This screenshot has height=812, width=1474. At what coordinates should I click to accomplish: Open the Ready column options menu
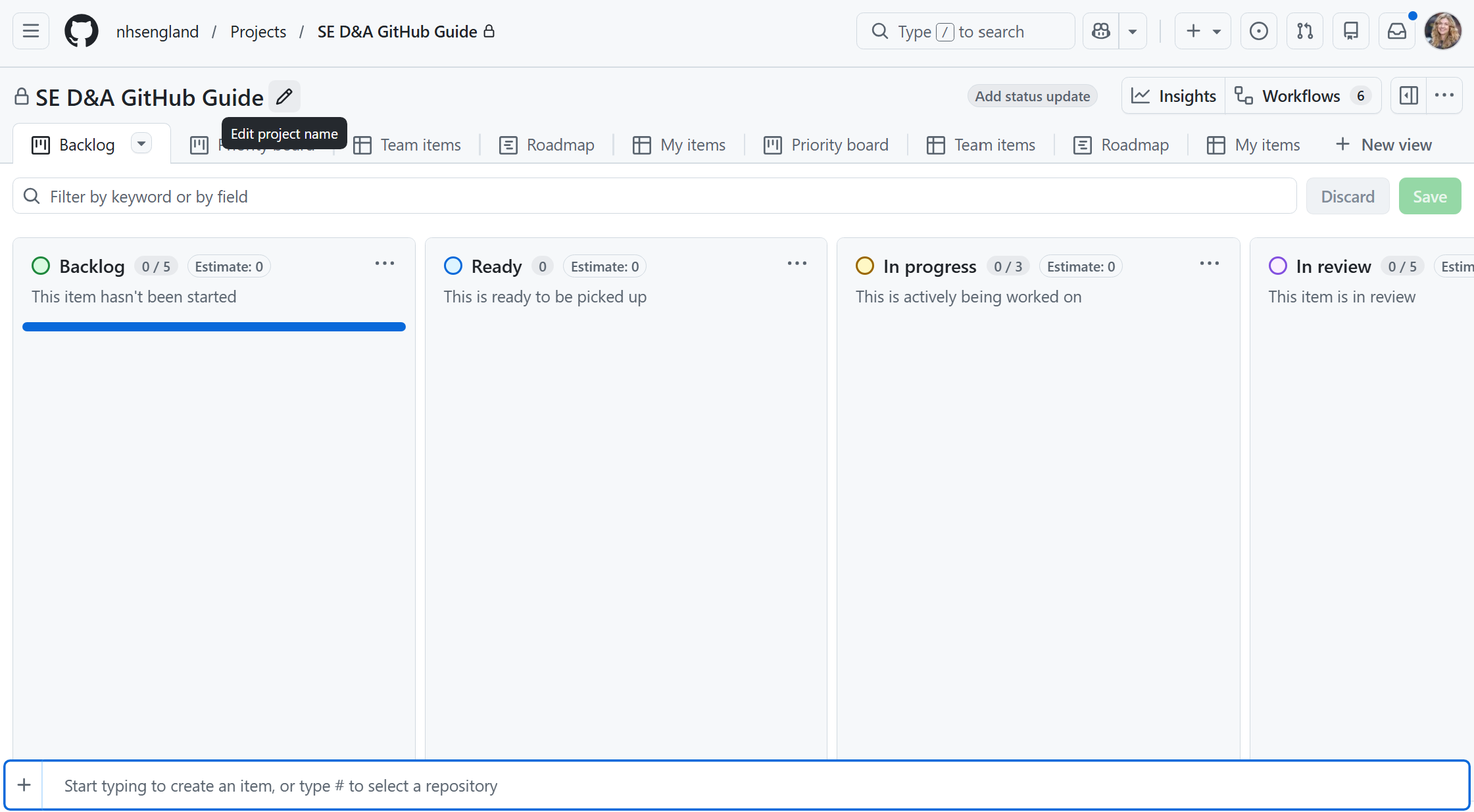click(797, 264)
